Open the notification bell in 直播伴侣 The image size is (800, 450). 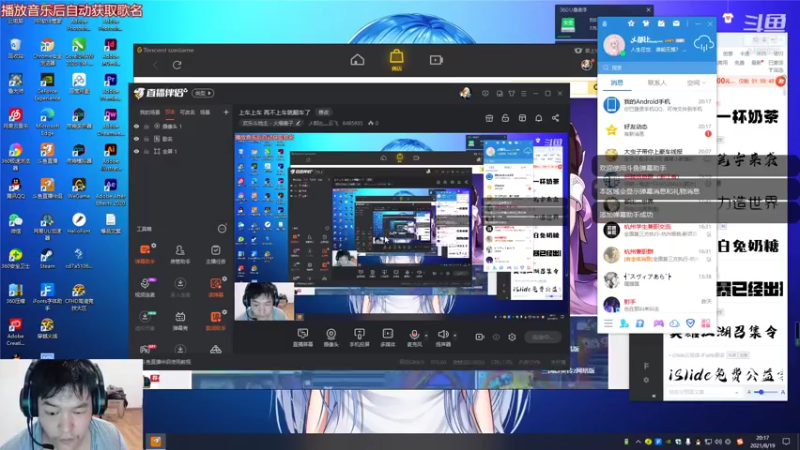tap(538, 118)
